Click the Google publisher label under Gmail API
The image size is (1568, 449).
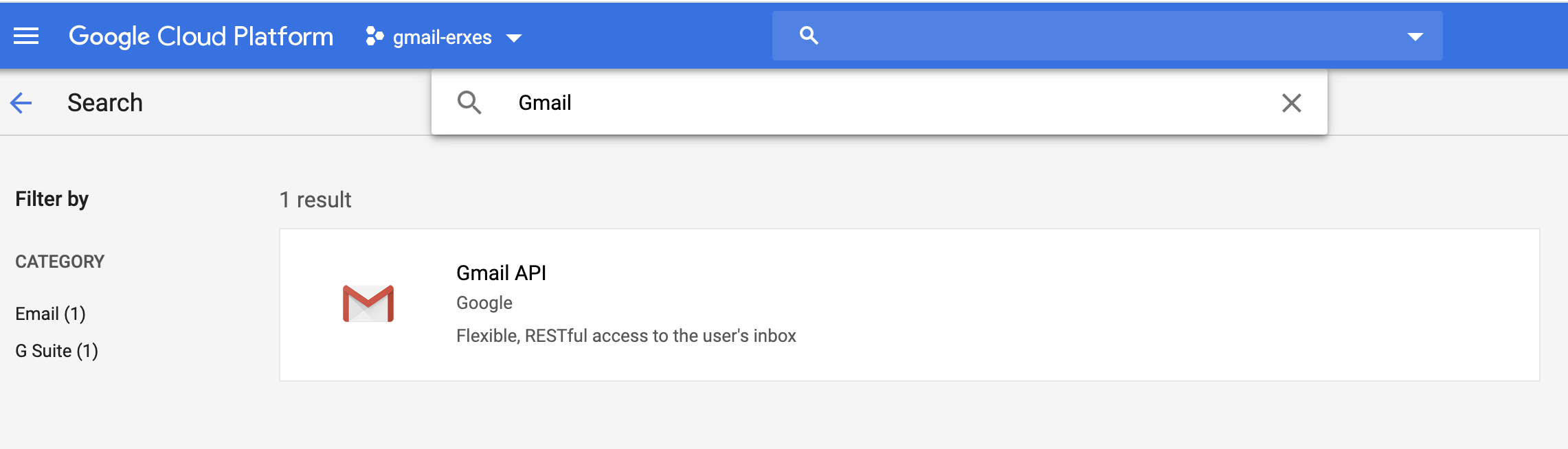pos(484,303)
